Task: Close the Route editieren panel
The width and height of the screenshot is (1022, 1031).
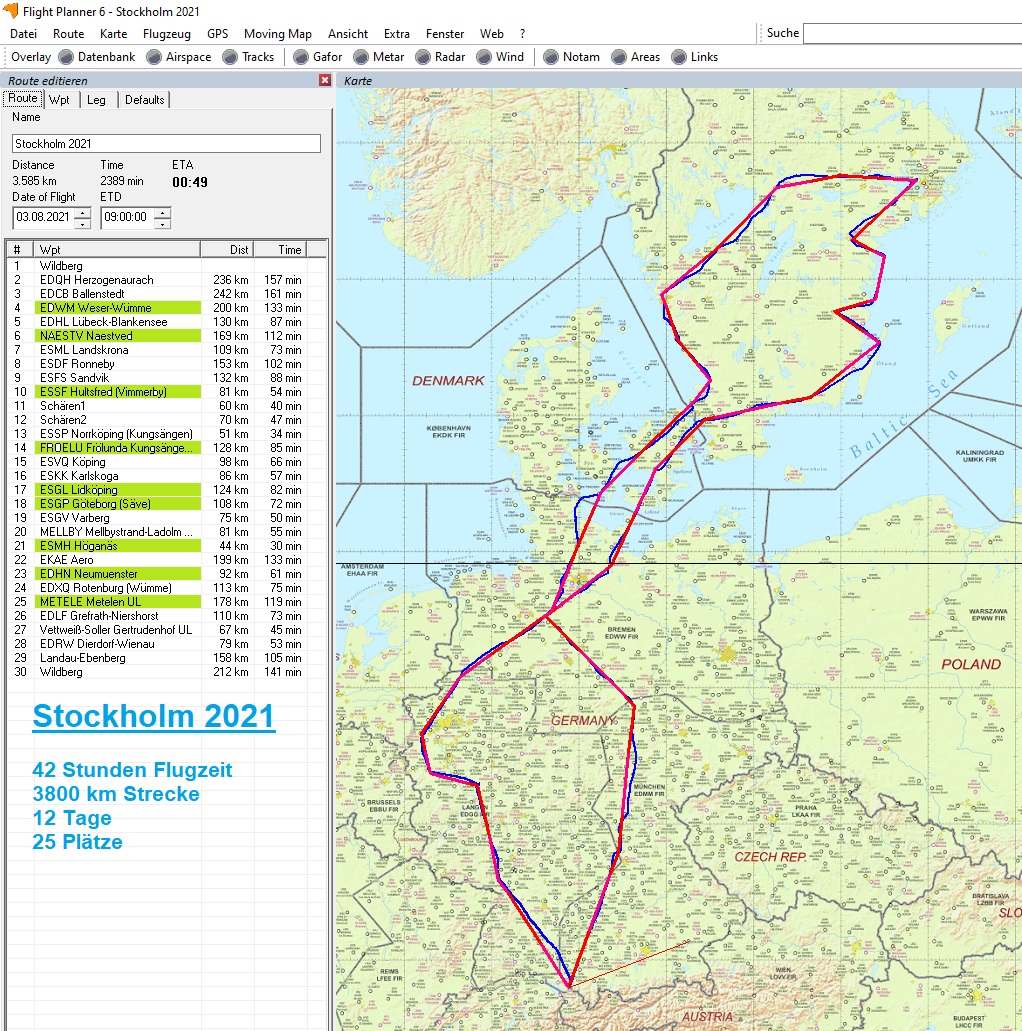Action: (x=324, y=80)
